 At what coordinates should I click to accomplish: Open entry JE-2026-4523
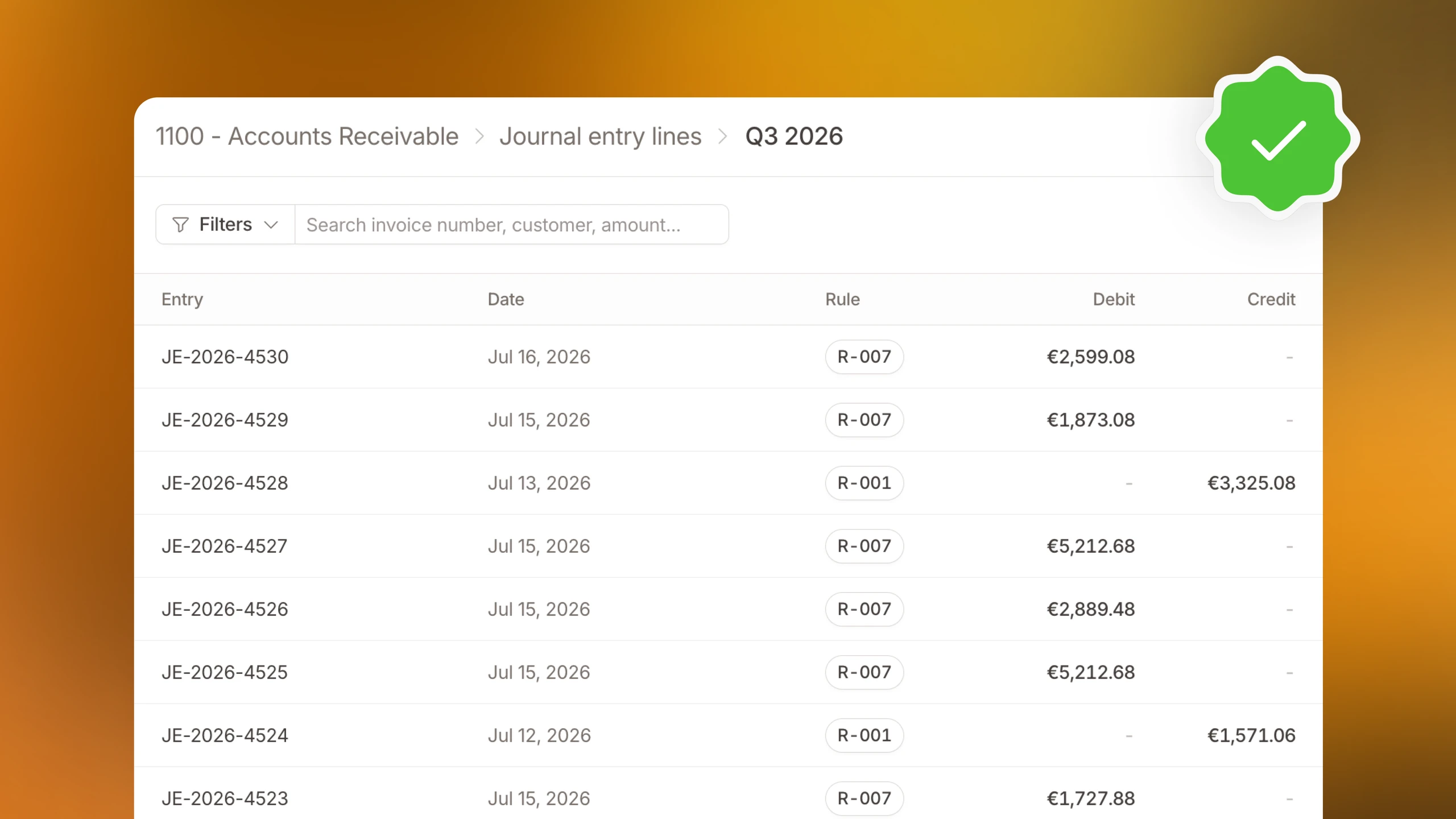point(225,799)
